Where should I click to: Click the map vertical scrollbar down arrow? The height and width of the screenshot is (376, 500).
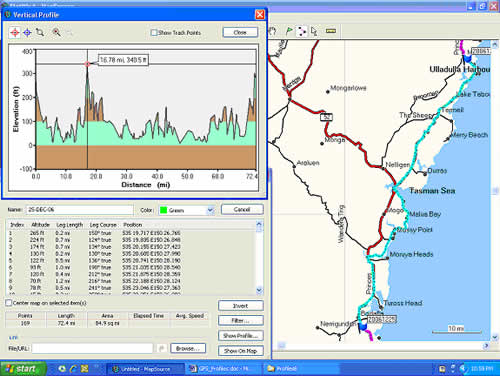point(495,337)
